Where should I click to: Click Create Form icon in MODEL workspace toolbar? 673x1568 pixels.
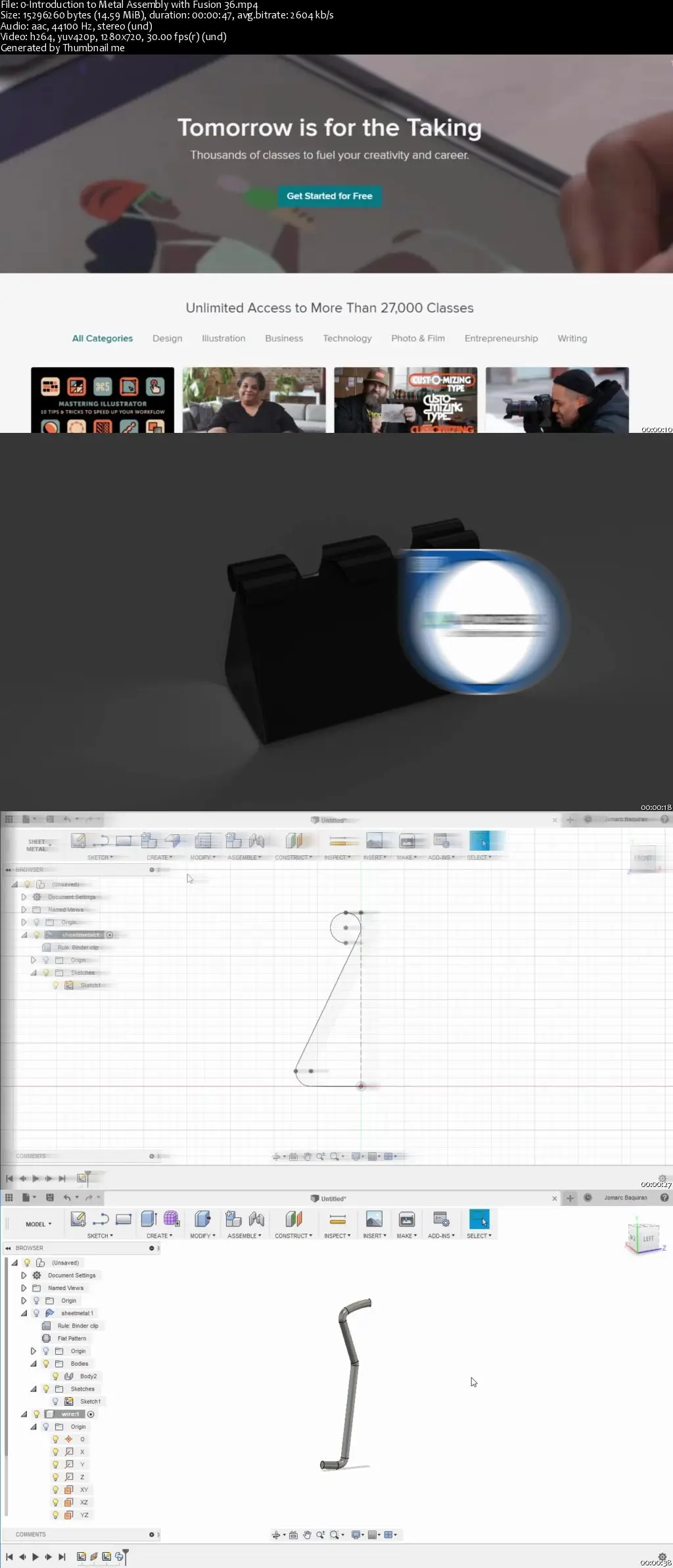(172, 1219)
